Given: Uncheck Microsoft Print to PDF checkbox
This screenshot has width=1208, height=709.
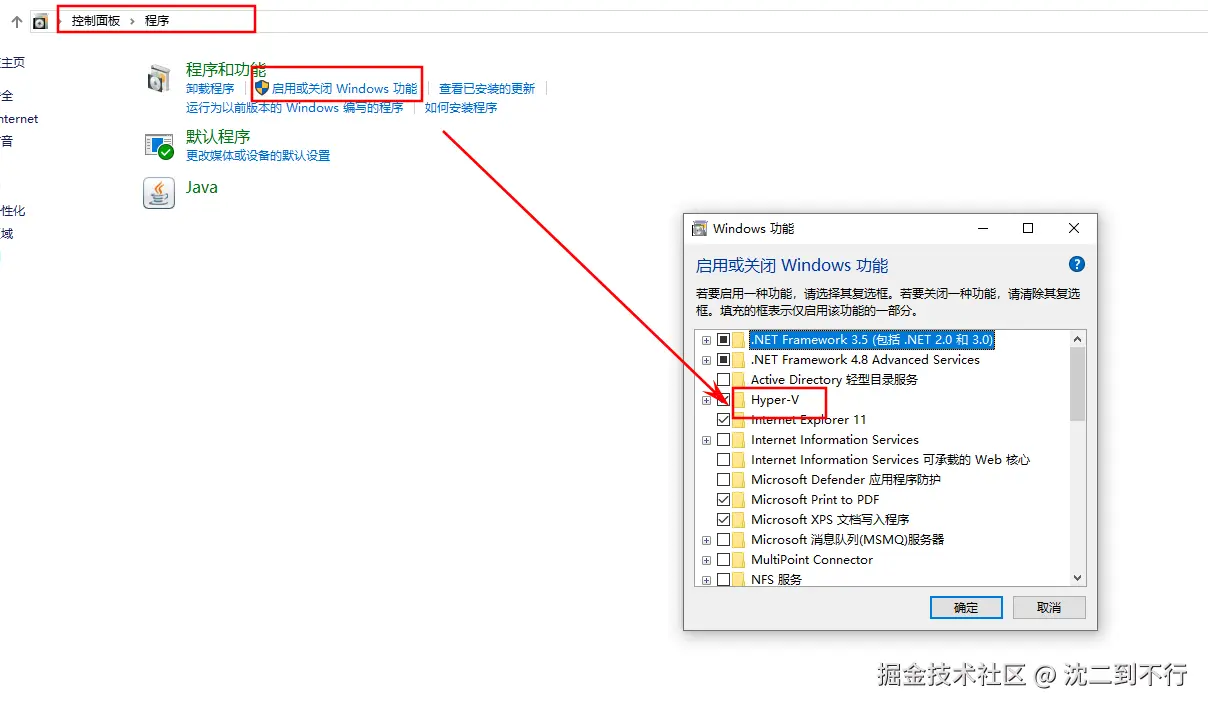Looking at the screenshot, I should pyautogui.click(x=723, y=500).
